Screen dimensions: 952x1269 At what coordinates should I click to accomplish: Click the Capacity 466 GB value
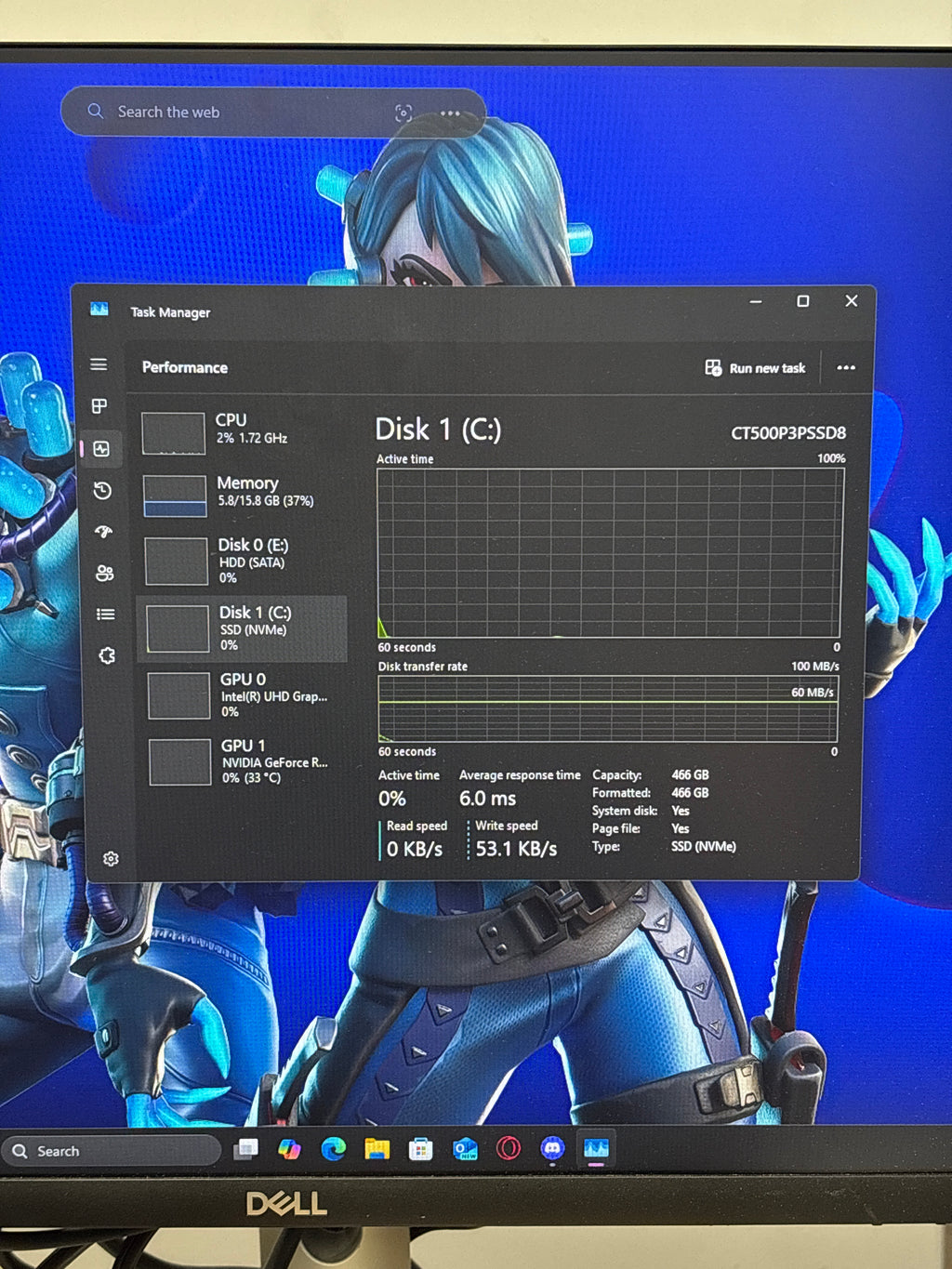(690, 775)
